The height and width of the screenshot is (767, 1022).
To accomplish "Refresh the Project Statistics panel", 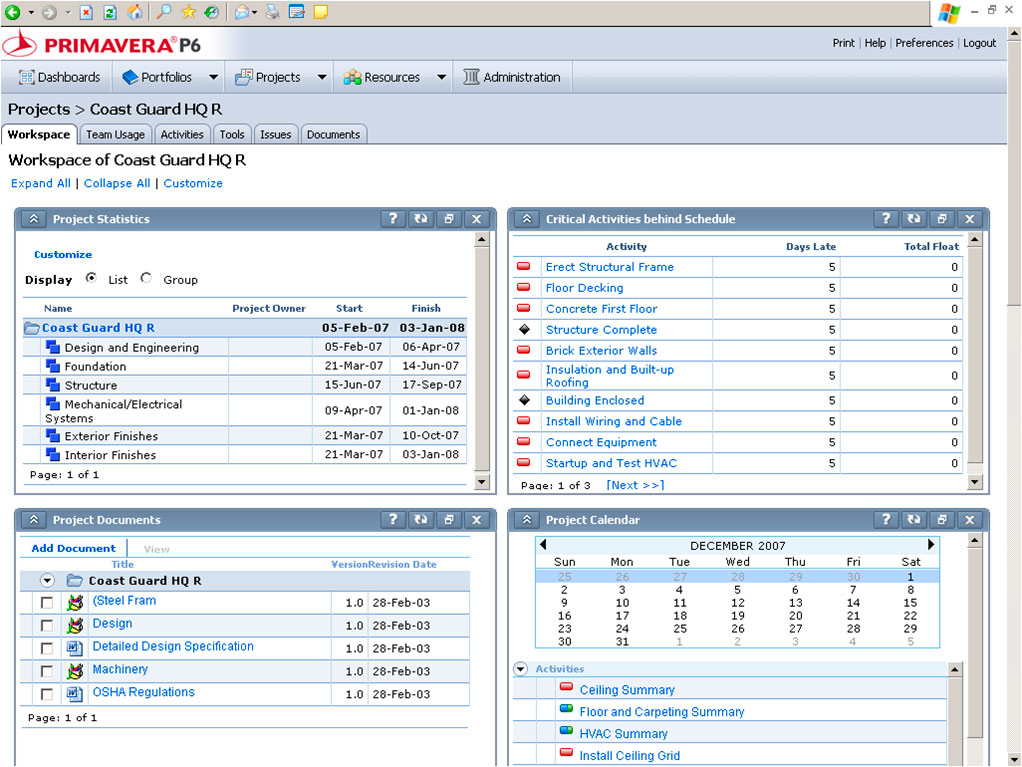I will coord(421,219).
